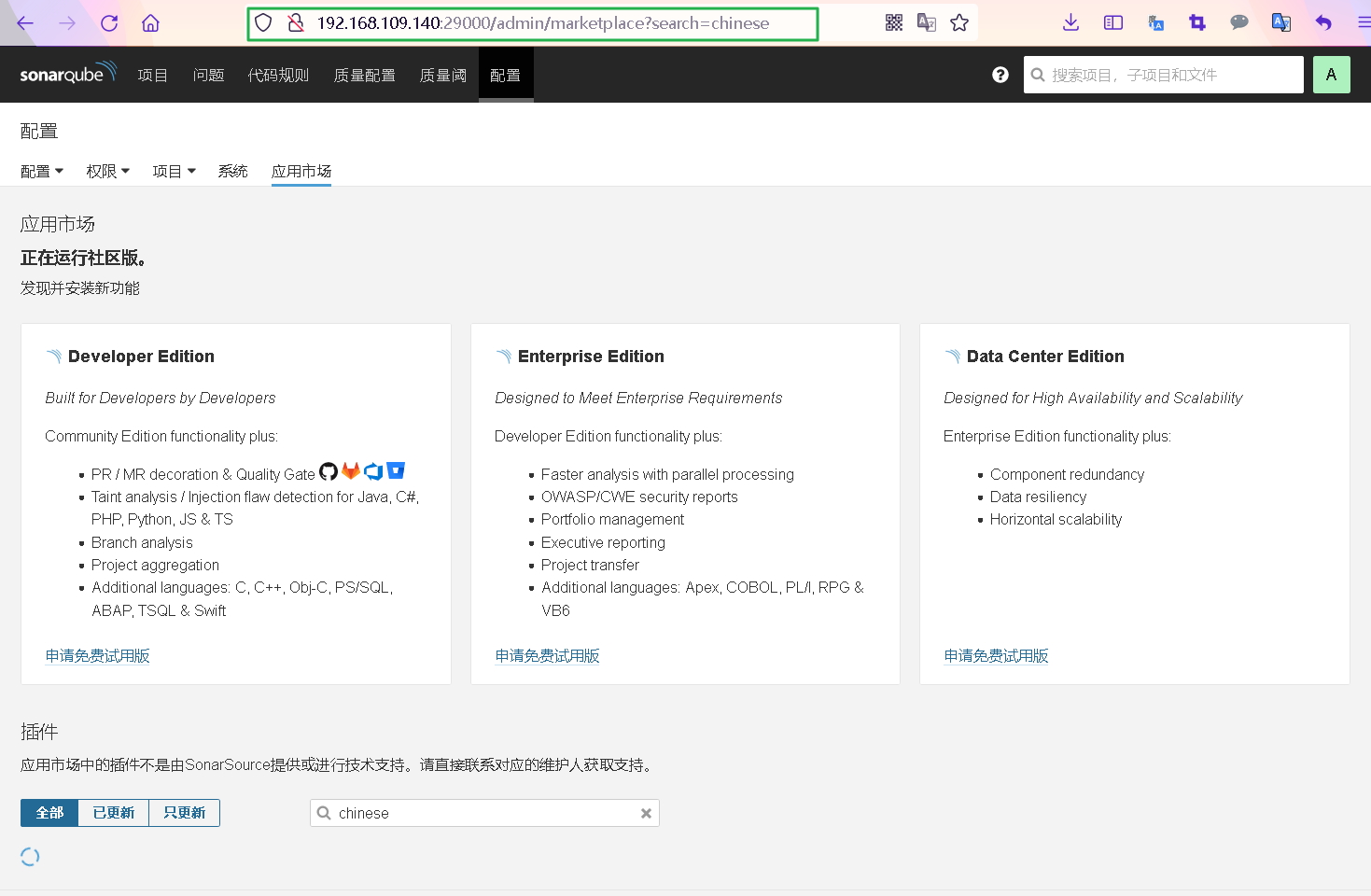Click the GitLab fox icon
Screen dimensions: 1371x896
(x=351, y=471)
